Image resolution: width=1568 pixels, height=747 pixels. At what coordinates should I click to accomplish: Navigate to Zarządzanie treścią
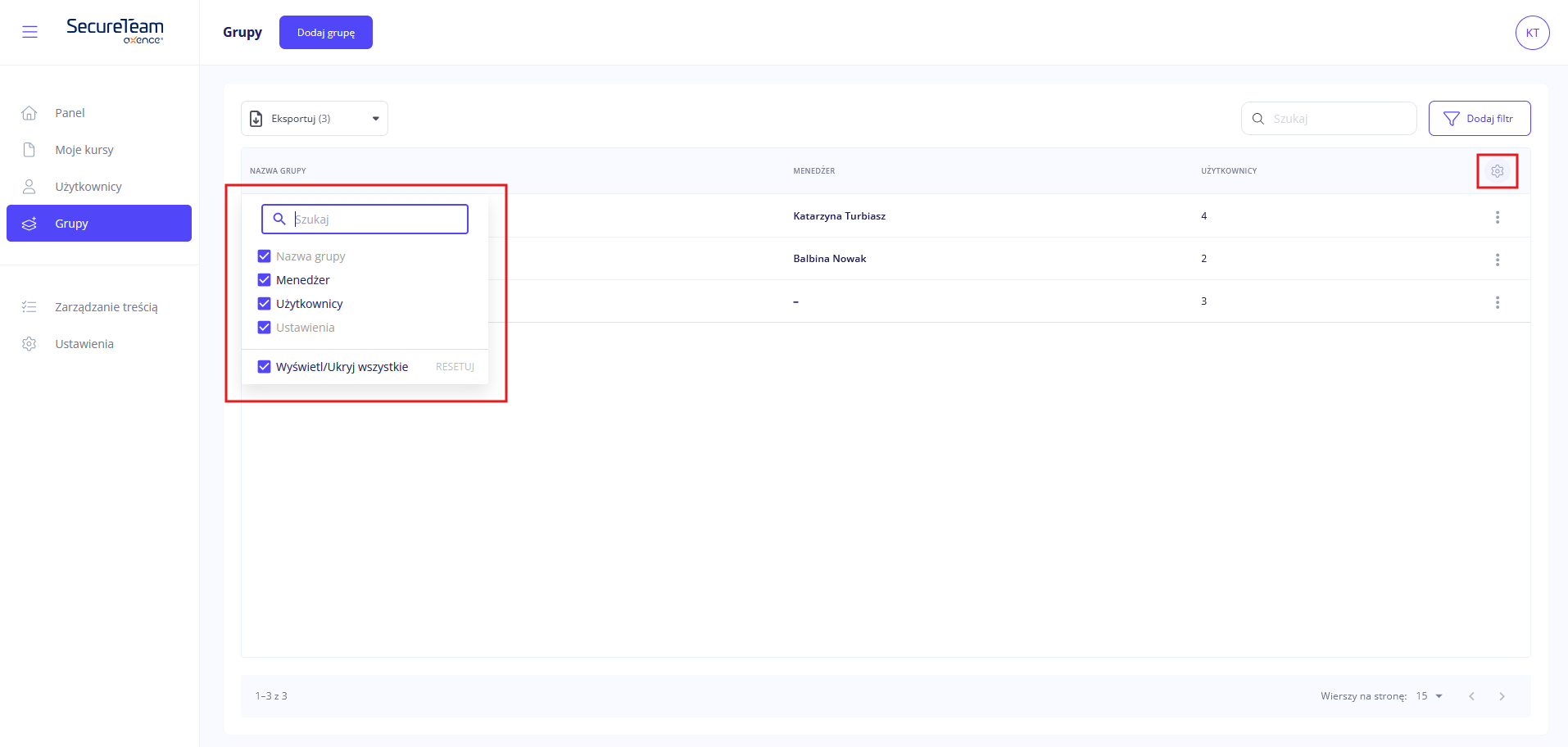pos(106,307)
